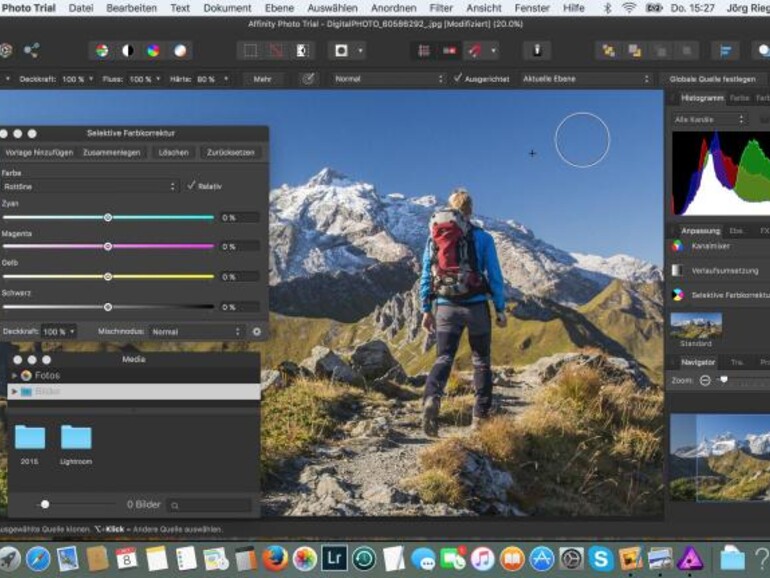Click the share persona icon in toolbar
The width and height of the screenshot is (770, 578).
coord(31,50)
